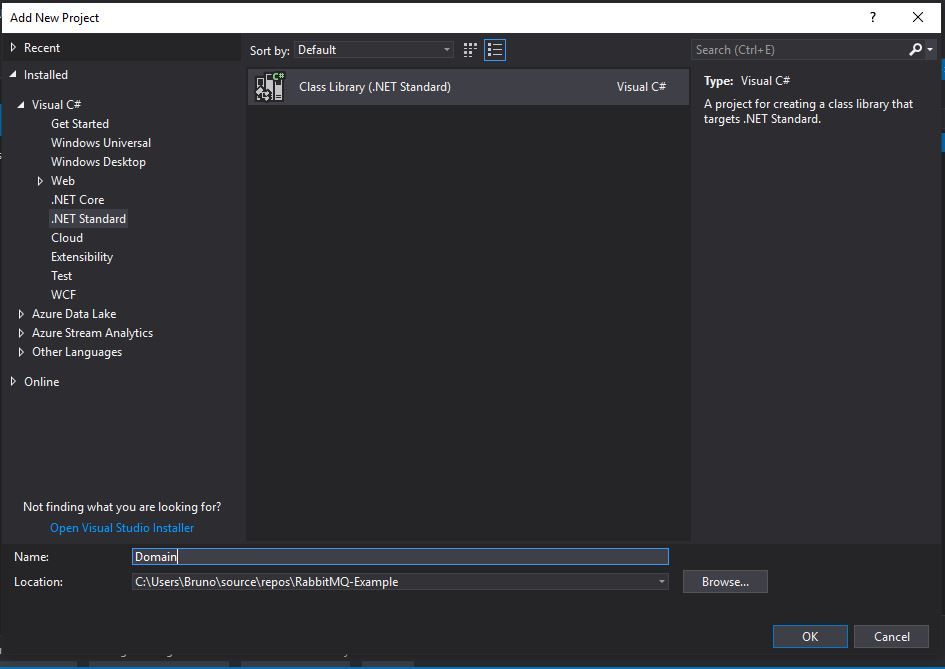Confirm with the OK button
945x669 pixels.
point(810,636)
